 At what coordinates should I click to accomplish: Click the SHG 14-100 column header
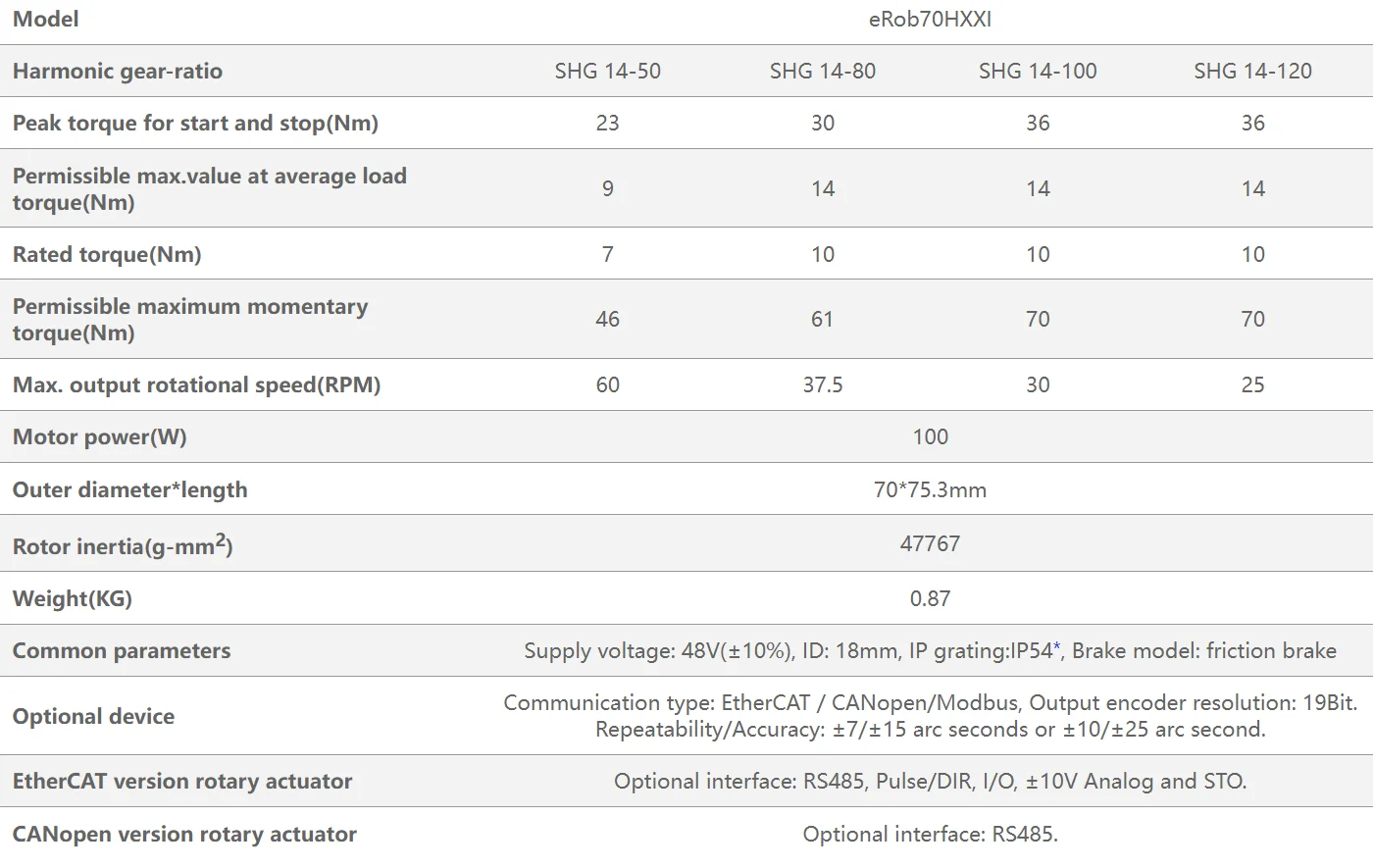coord(1038,72)
